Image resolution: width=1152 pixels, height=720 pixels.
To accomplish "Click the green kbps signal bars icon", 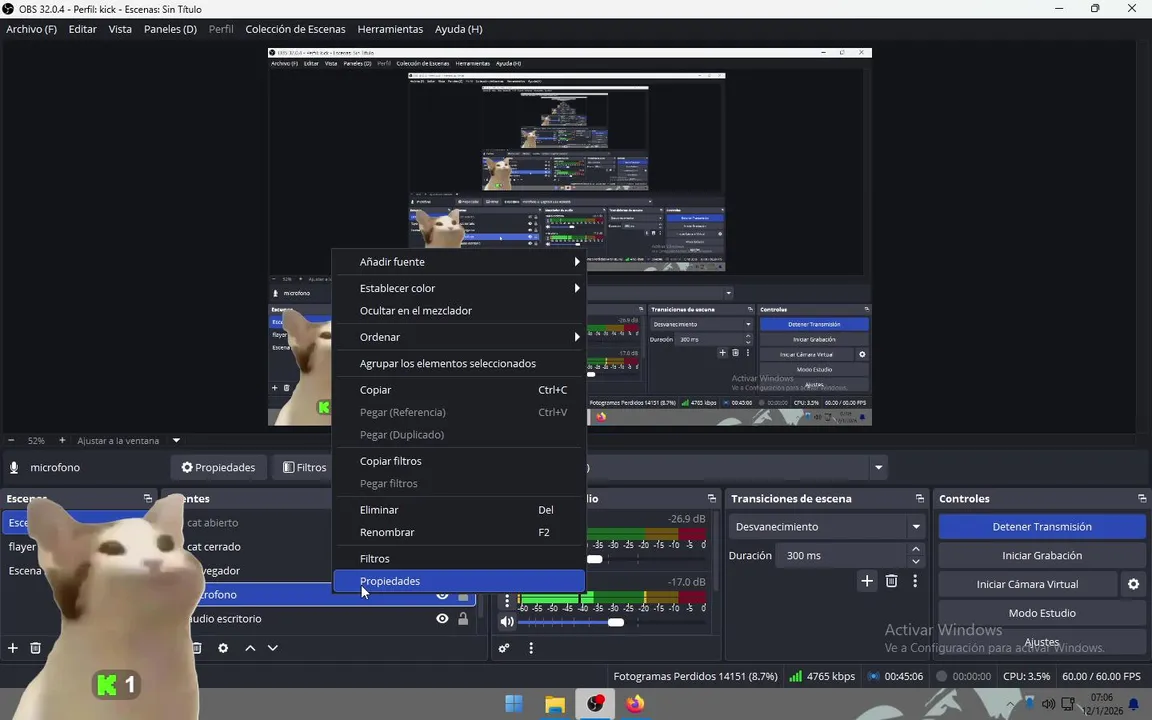I will click(x=795, y=676).
